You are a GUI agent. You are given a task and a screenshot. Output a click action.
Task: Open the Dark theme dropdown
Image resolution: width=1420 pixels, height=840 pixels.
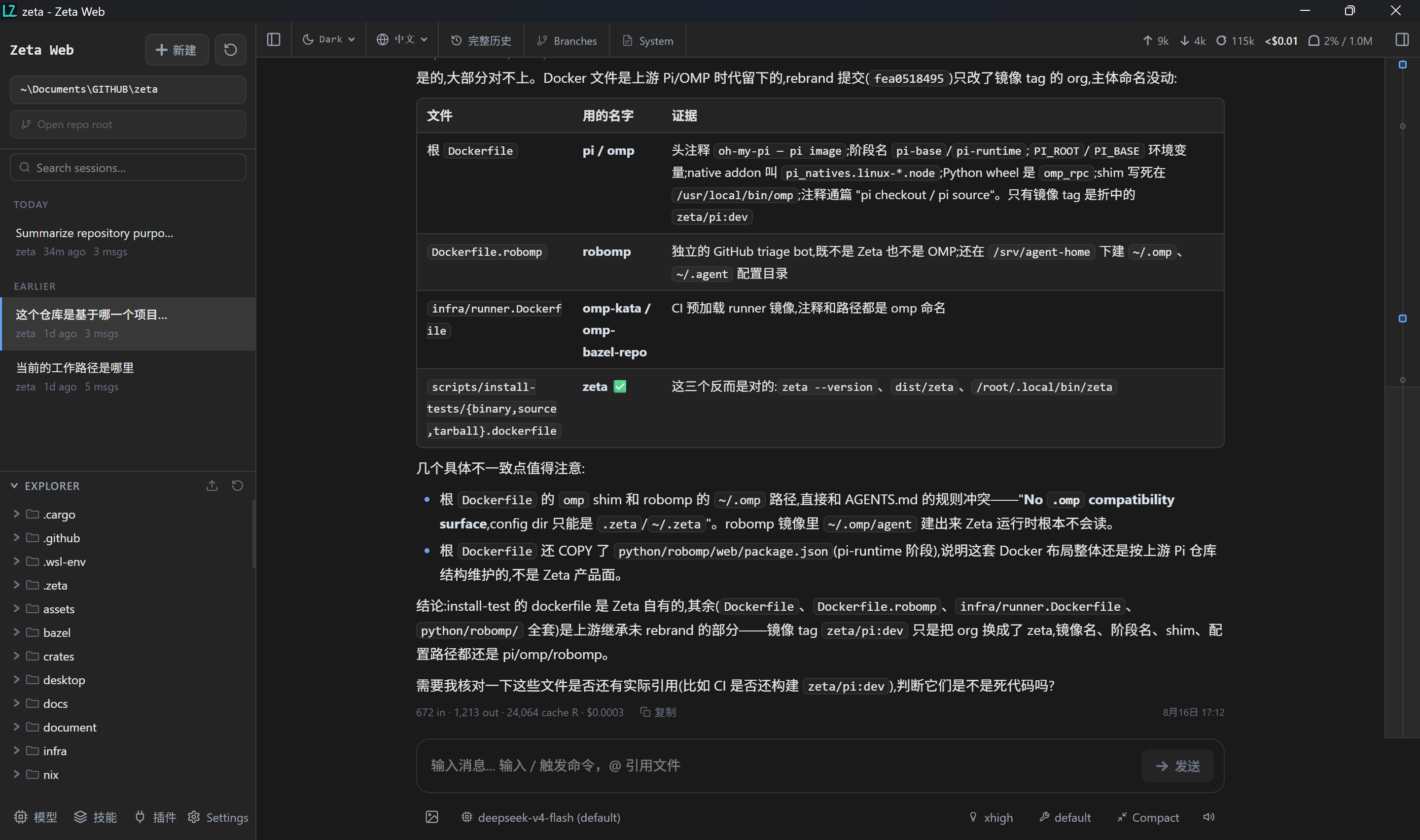(x=328, y=39)
